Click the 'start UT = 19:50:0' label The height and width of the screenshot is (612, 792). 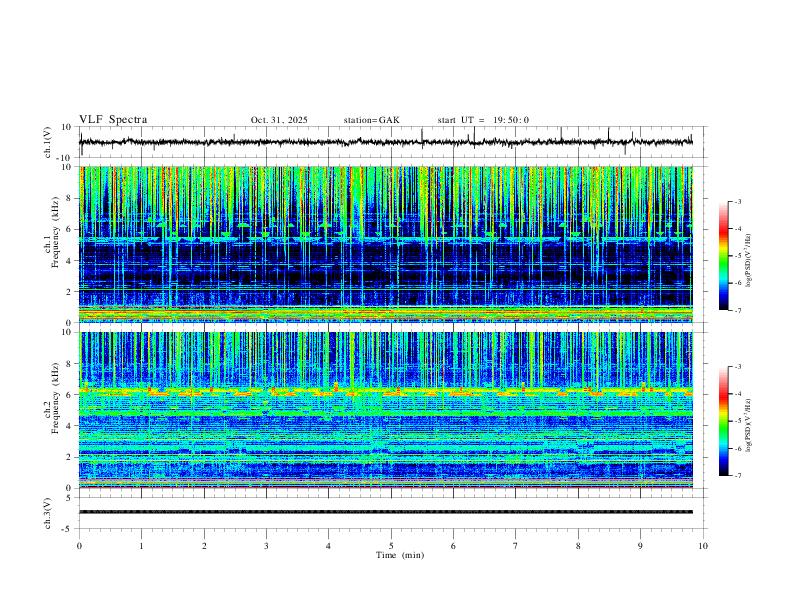[x=483, y=120]
